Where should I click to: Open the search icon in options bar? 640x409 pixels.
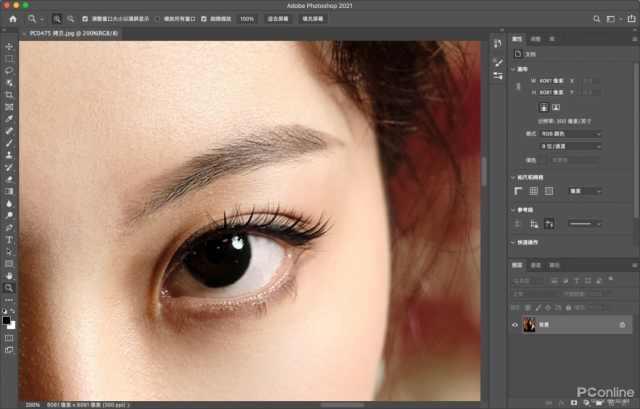coord(596,19)
